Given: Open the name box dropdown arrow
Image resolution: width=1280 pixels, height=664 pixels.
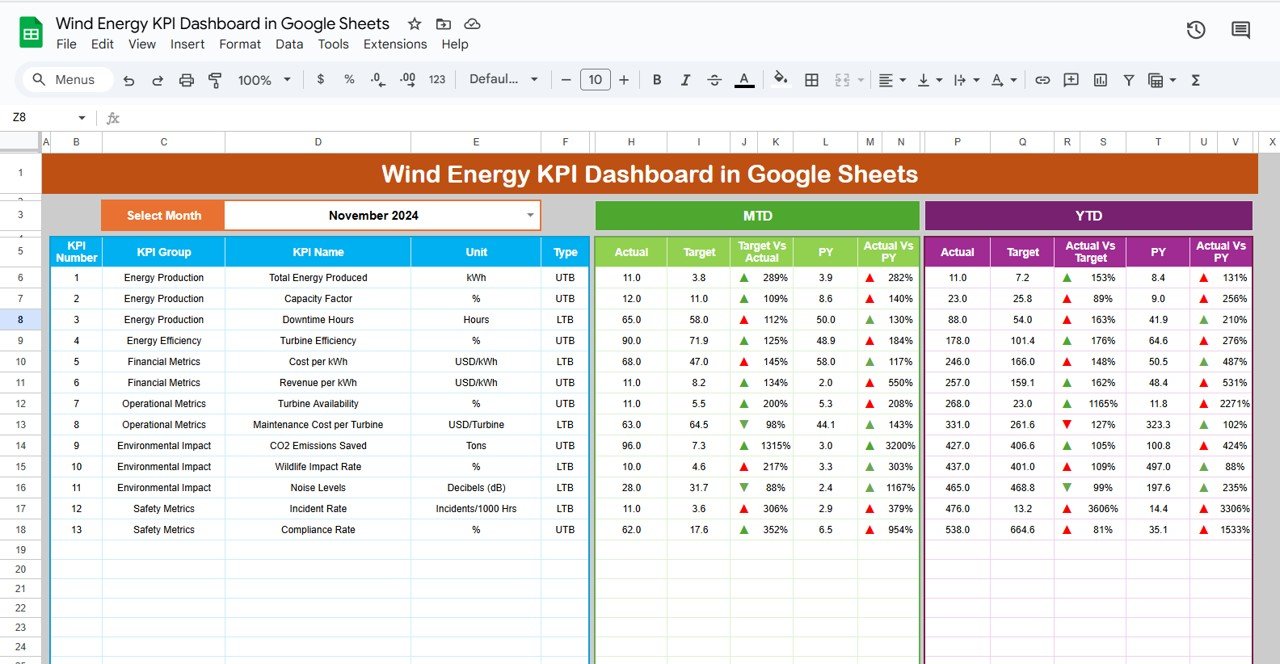Looking at the screenshot, I should pyautogui.click(x=82, y=118).
